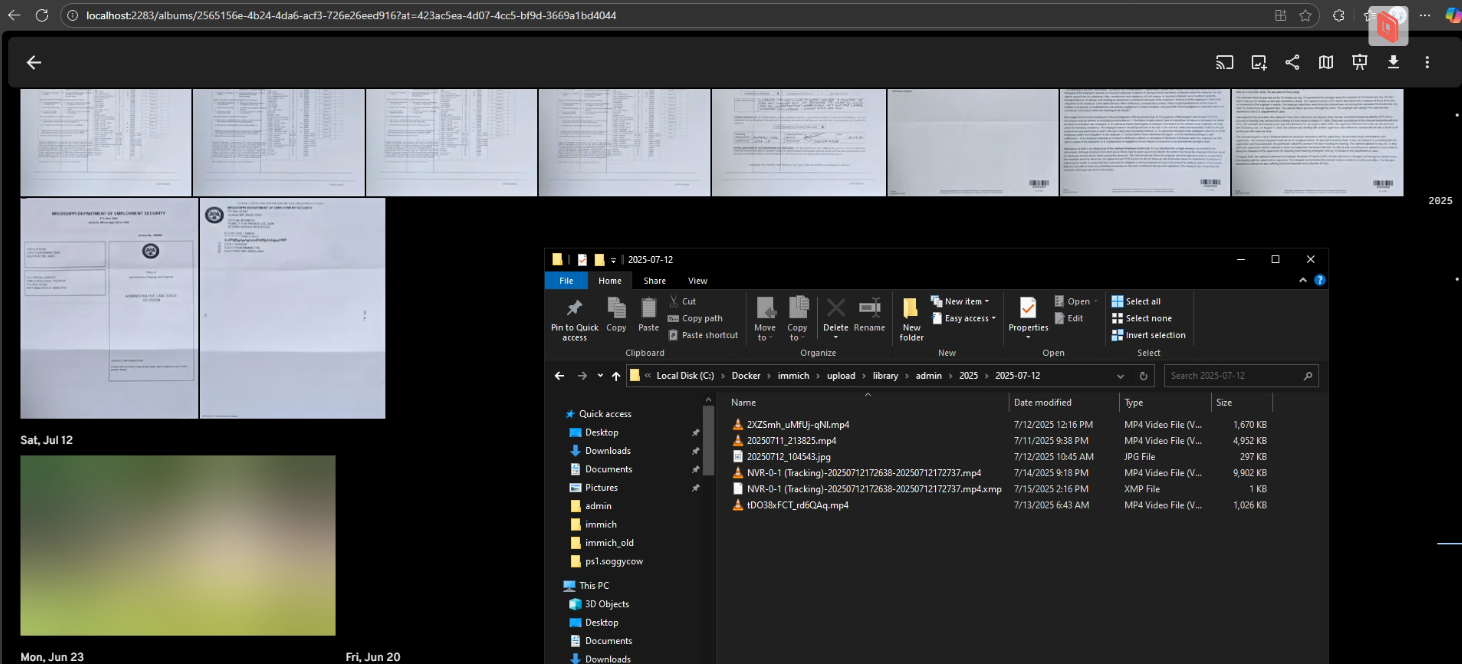Go back using album back arrow

(34, 62)
